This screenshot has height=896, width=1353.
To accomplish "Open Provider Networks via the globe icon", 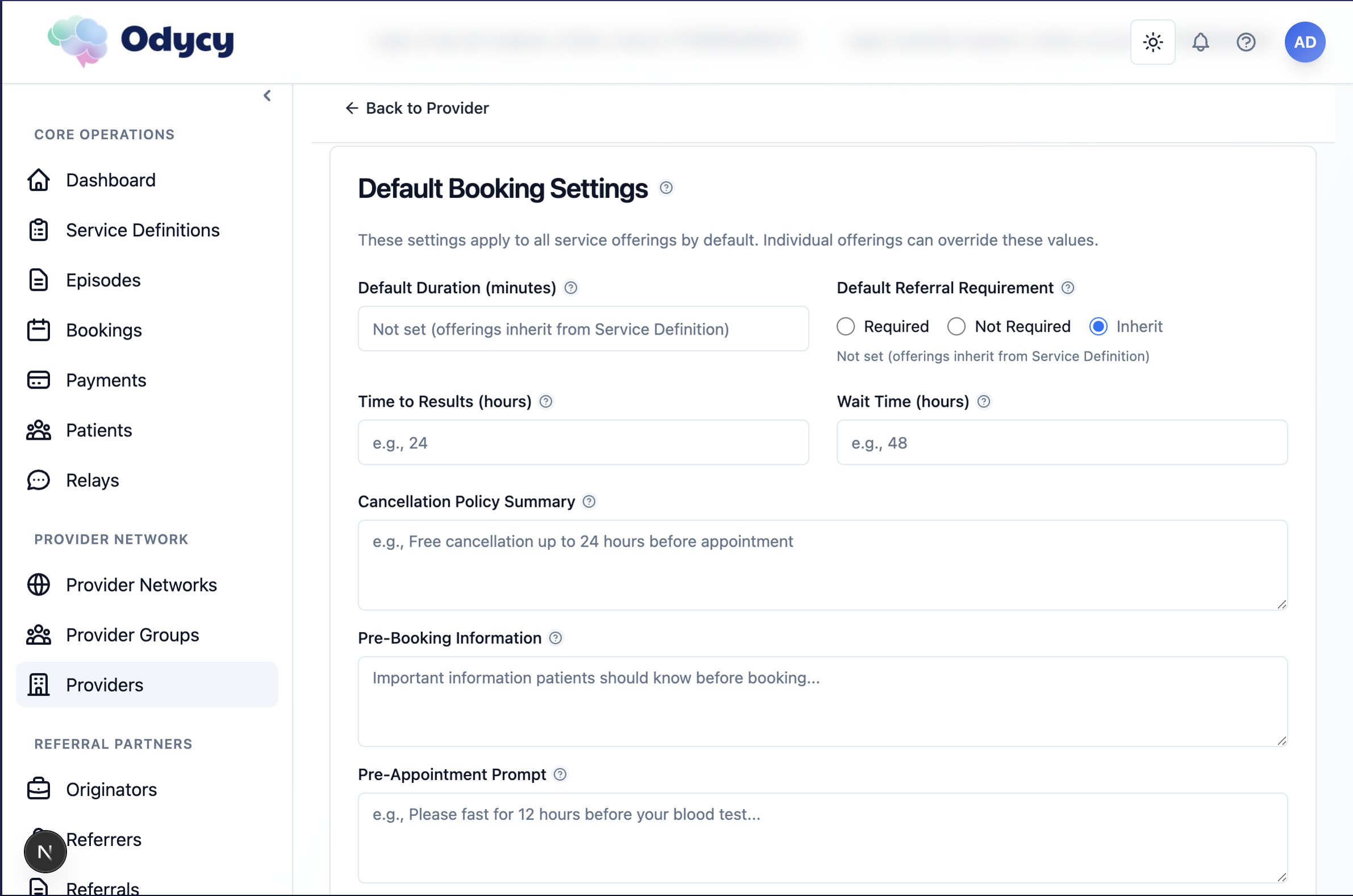I will (38, 585).
